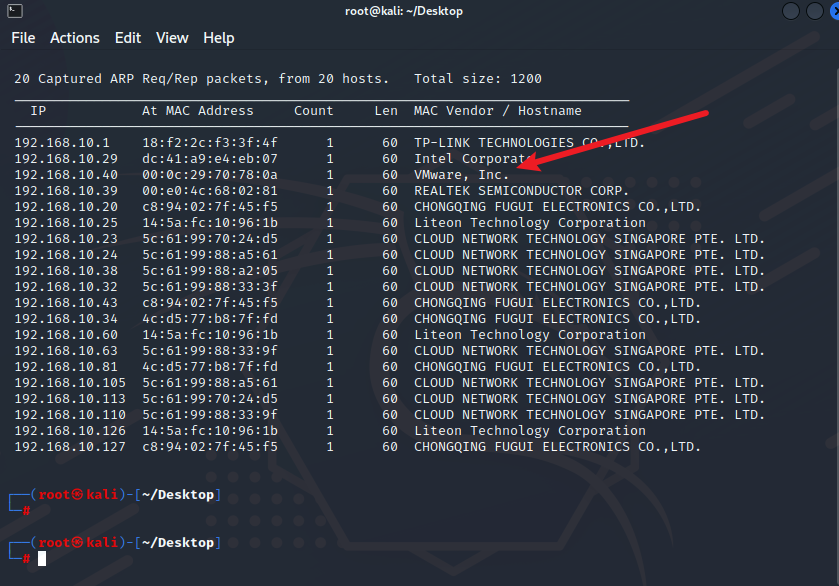Click the terminal cursor block at the last prompt

[x=42, y=559]
